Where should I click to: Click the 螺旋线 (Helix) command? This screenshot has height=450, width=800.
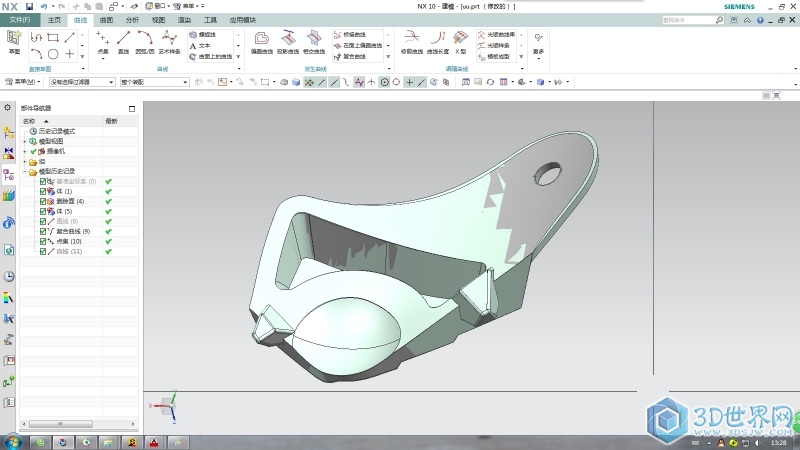[x=203, y=35]
